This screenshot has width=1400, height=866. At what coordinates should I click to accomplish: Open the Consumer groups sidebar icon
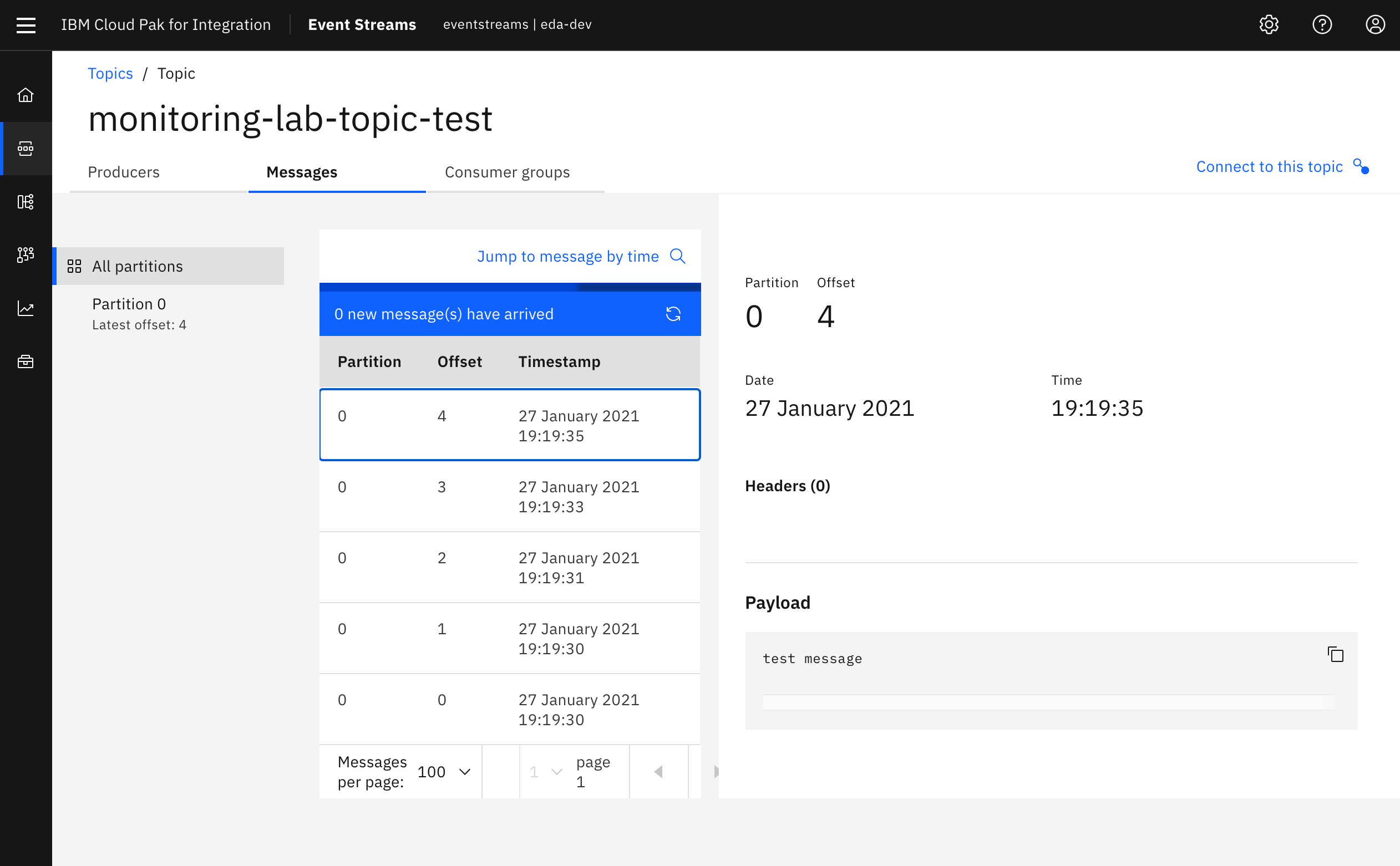pyautogui.click(x=26, y=255)
